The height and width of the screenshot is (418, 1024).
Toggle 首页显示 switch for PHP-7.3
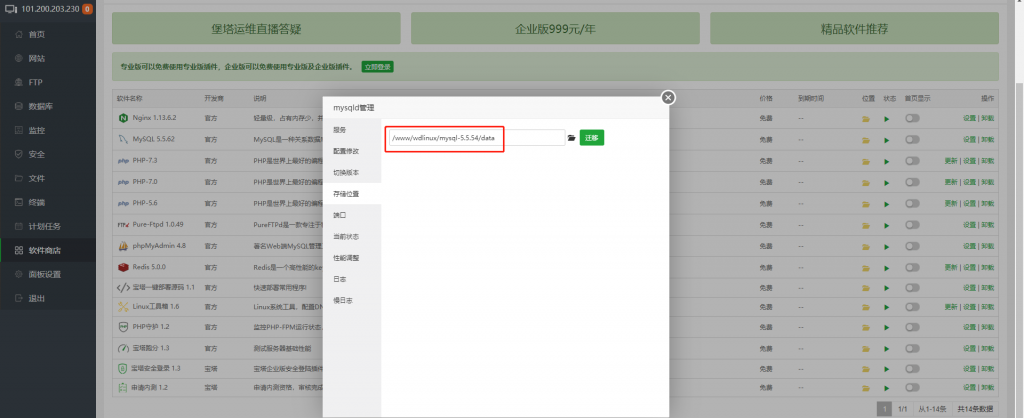coord(912,161)
